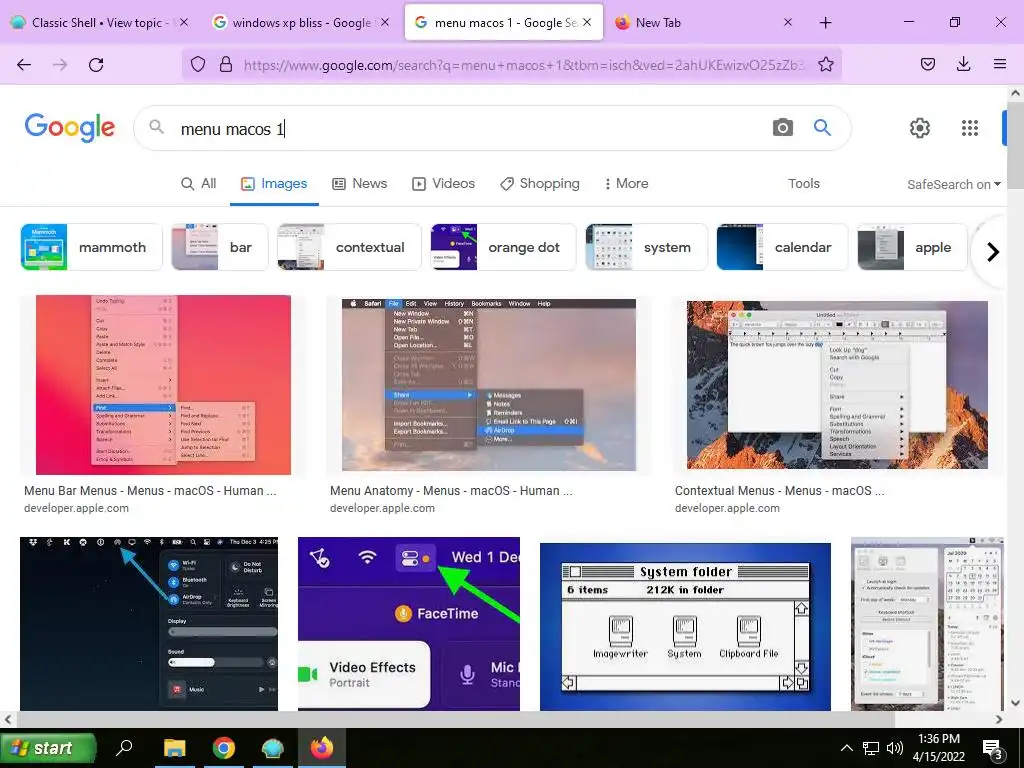This screenshot has height=768, width=1024.
Task: Switch to Firefox on the taskbar
Action: [x=321, y=748]
